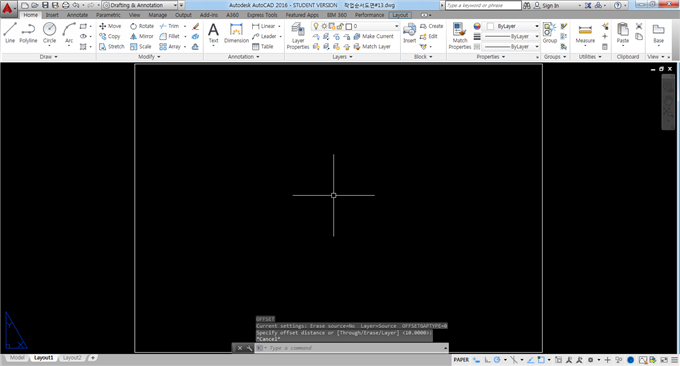Toggle ortho mode in status bar
This screenshot has width=680, height=366.
487,360
